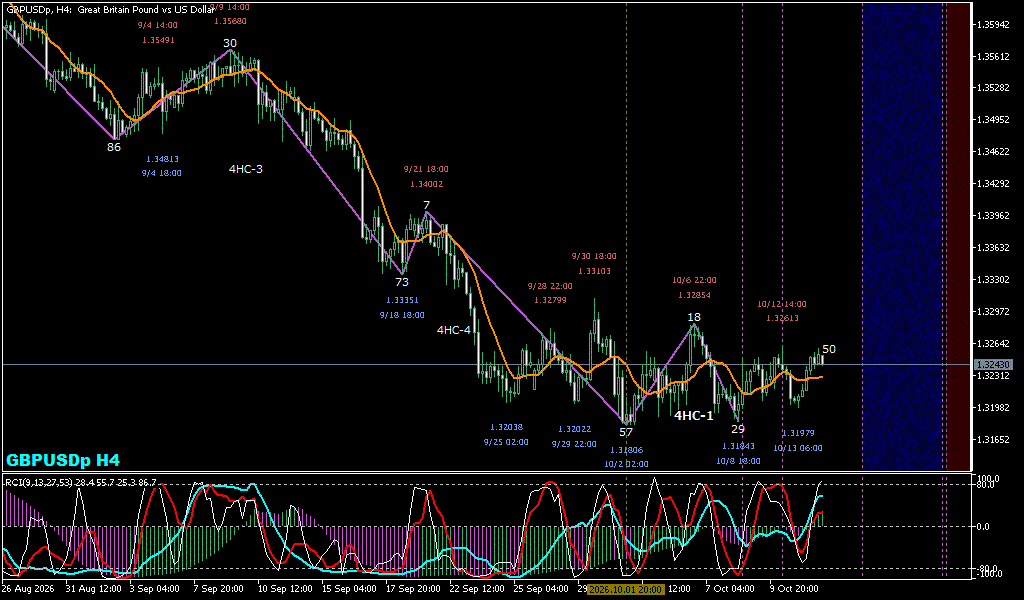Click the chart title 'Great Britain Pound vs US Dollar'
Viewport: 1024px width, 600px height.
click(146, 10)
